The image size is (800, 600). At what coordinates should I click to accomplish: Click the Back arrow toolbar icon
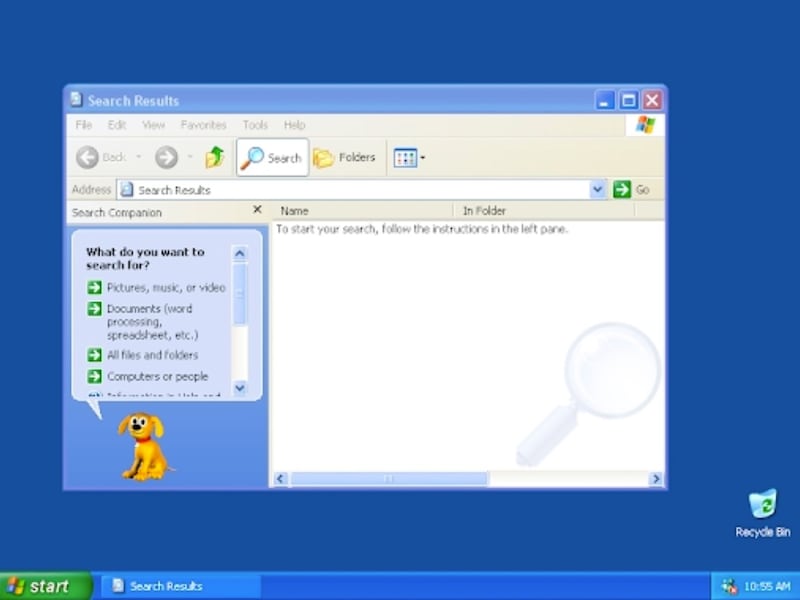(88, 157)
